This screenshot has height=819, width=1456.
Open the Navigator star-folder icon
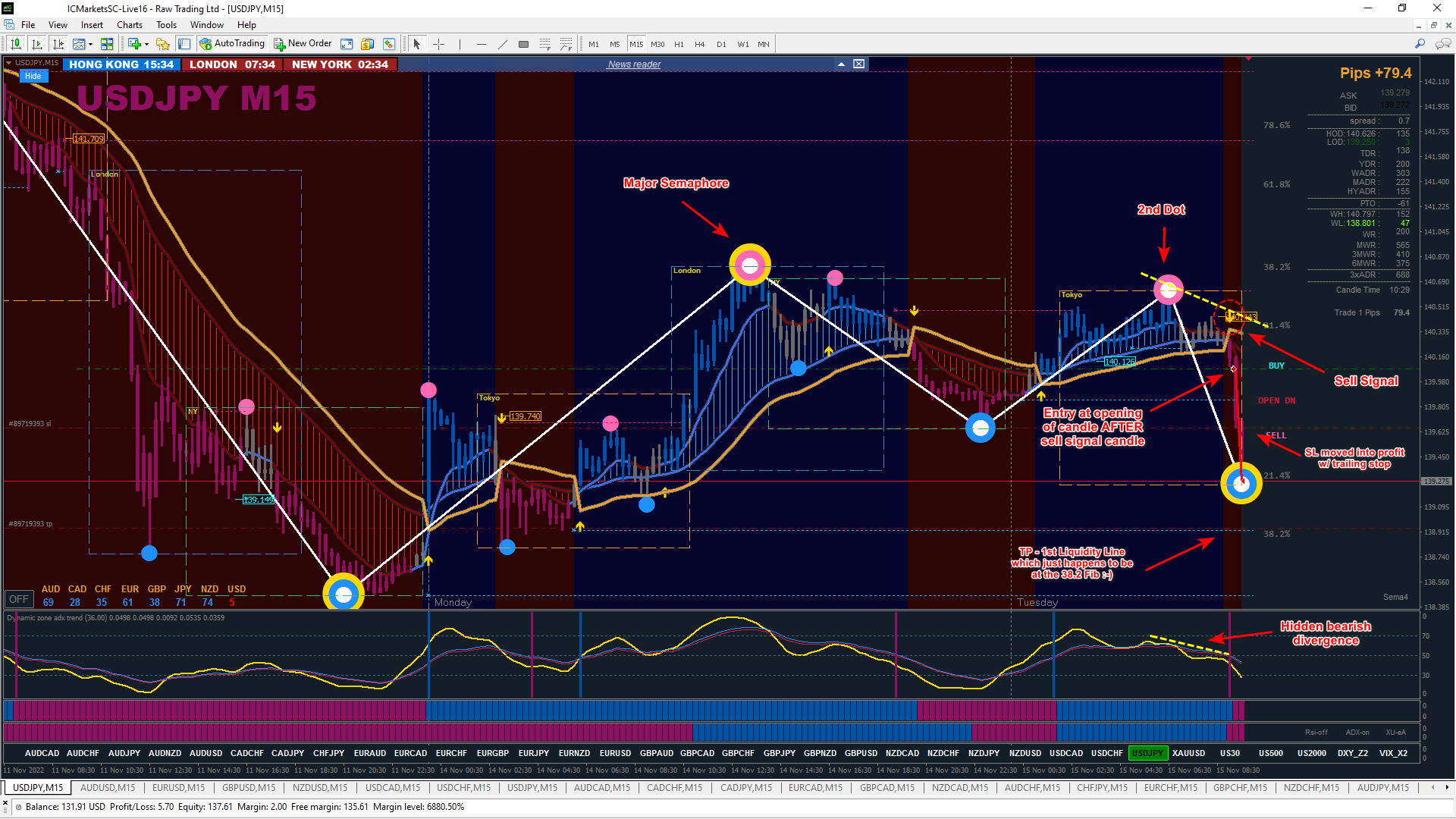(162, 44)
